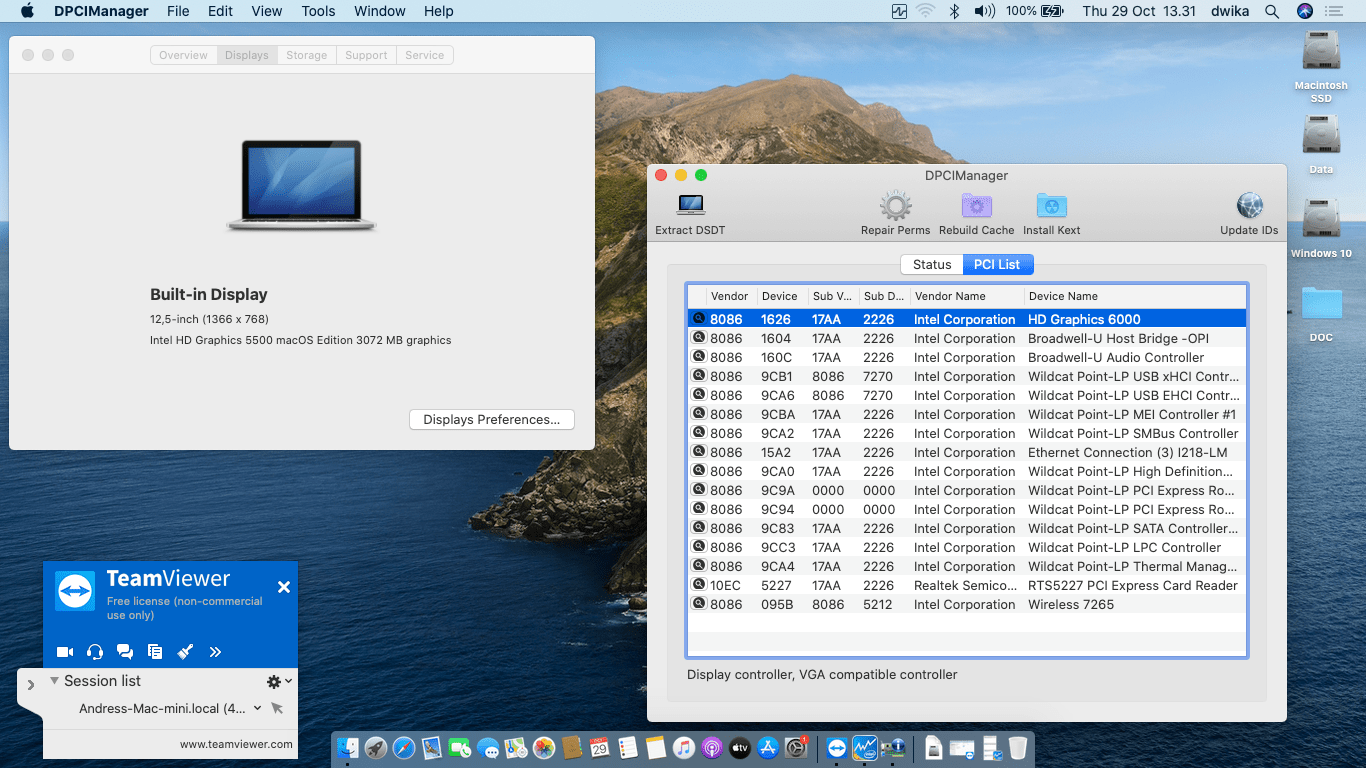Click the battery 100% indicator in the menu bar
1366x768 pixels.
[1035, 11]
